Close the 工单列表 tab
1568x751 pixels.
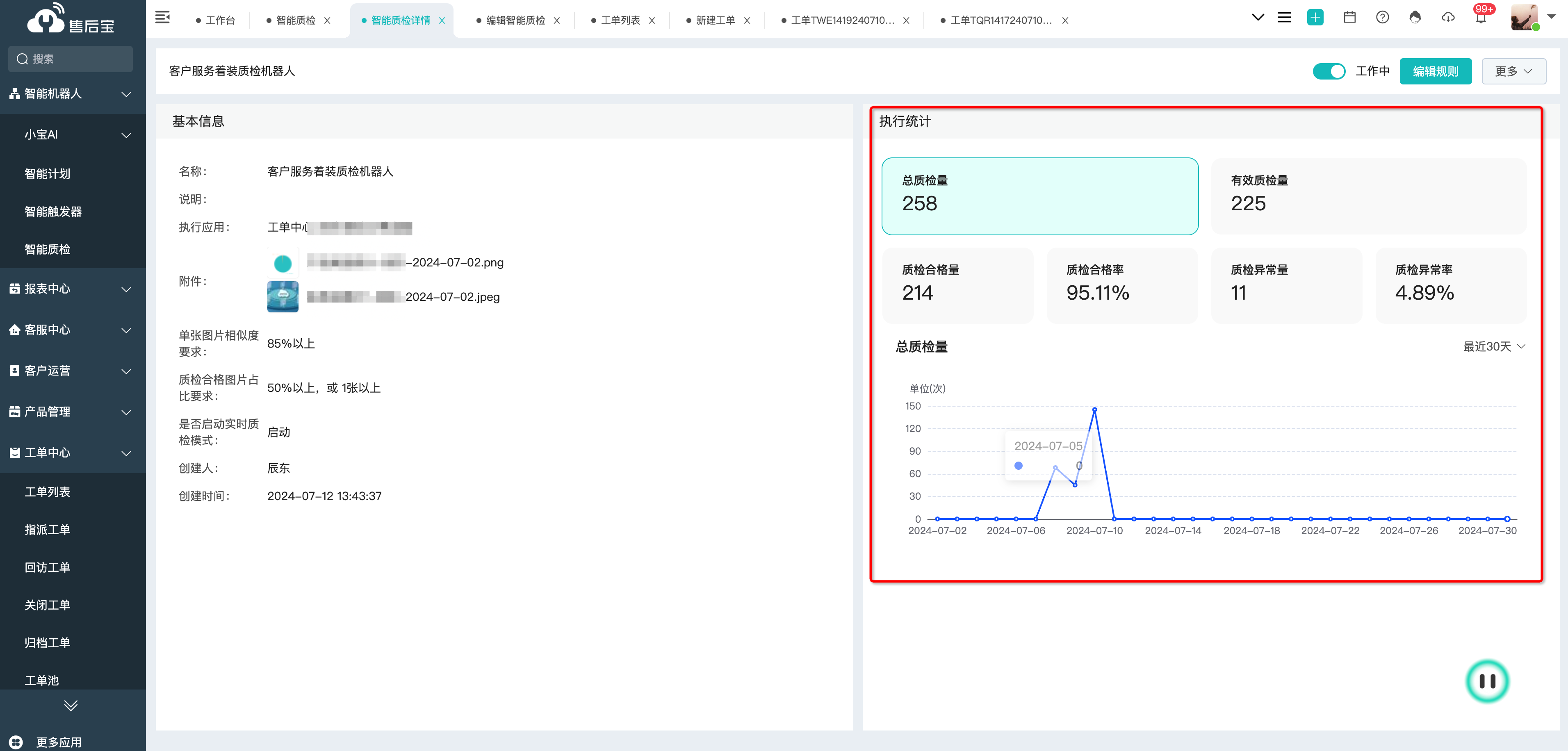(x=652, y=20)
